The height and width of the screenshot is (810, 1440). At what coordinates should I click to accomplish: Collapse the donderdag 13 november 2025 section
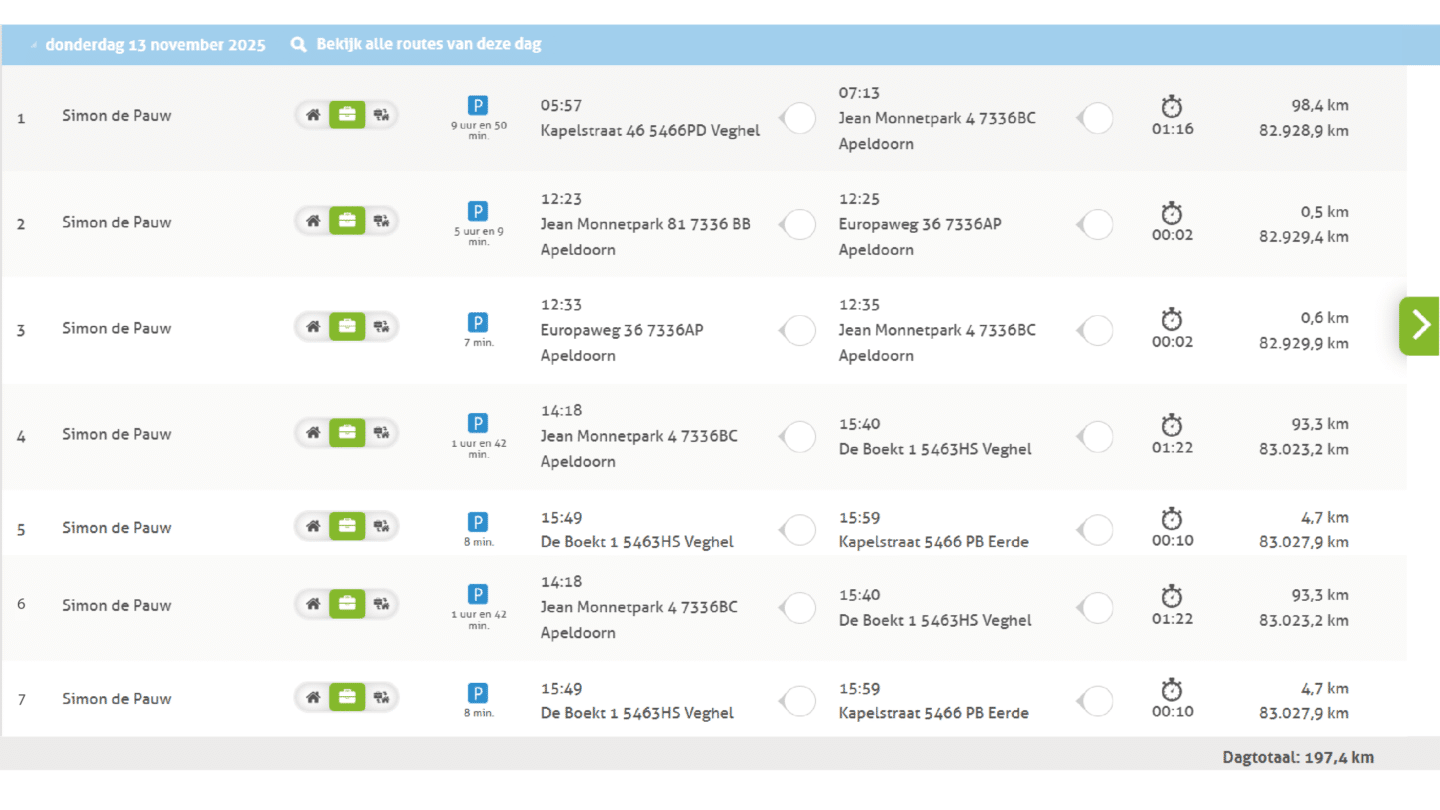[34, 46]
